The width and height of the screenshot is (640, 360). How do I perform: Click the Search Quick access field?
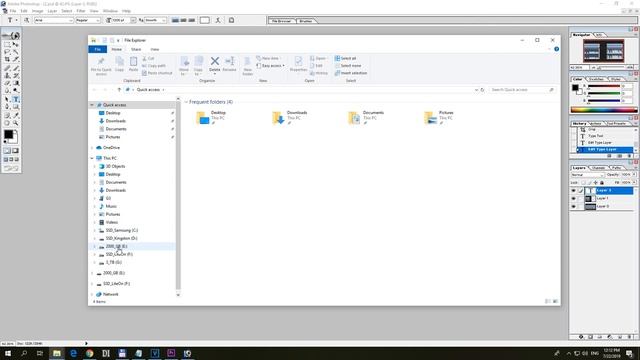[x=522, y=90]
